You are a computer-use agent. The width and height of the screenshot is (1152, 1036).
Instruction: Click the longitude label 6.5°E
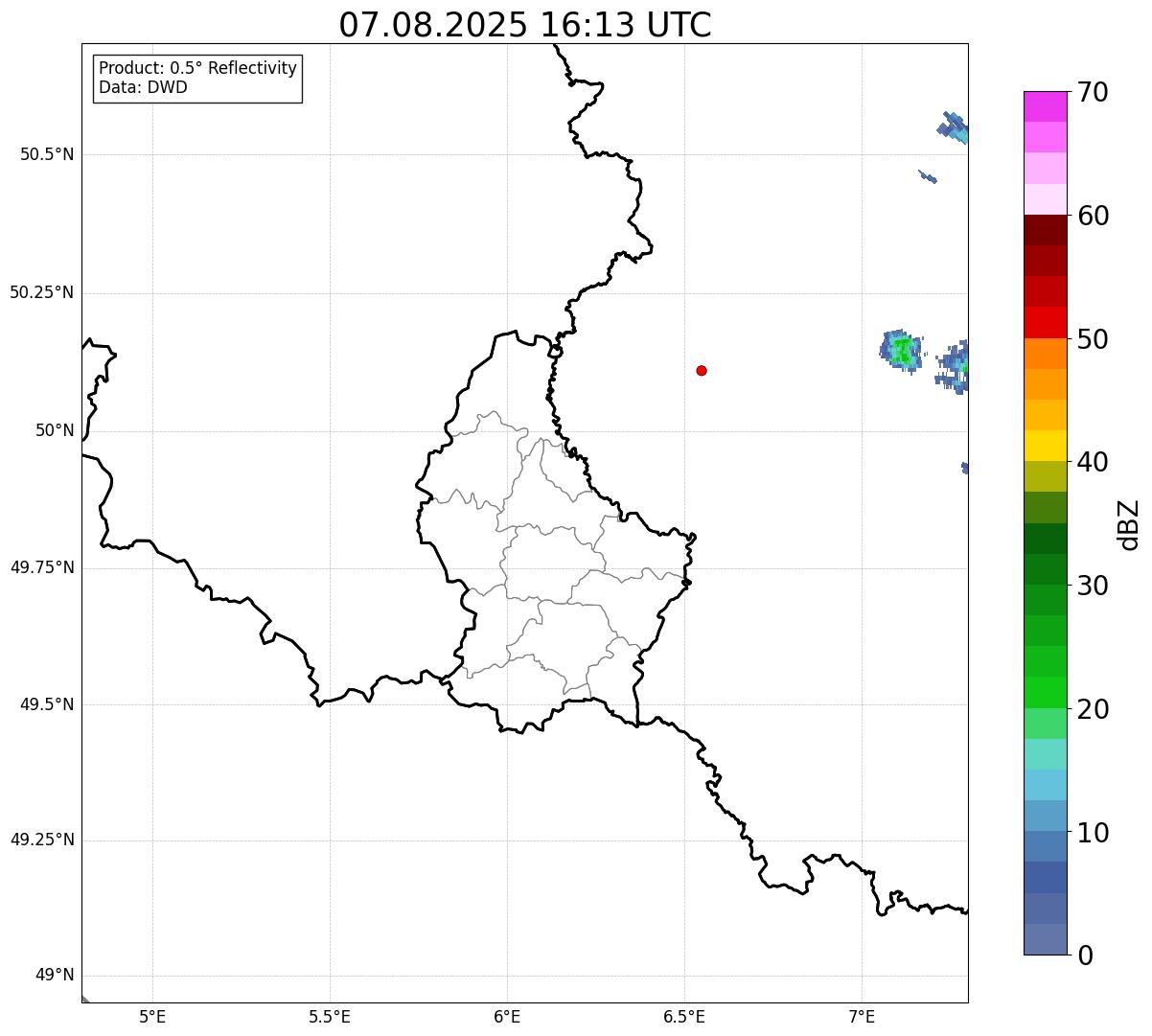point(684,1017)
